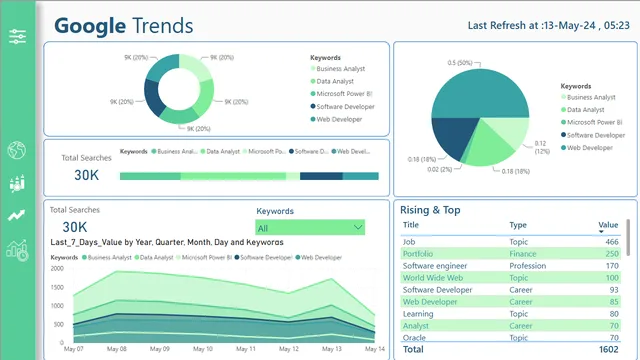Image resolution: width=640 pixels, height=360 pixels.
Task: Expand the Keywords 'All' dropdown
Action: (x=310, y=228)
